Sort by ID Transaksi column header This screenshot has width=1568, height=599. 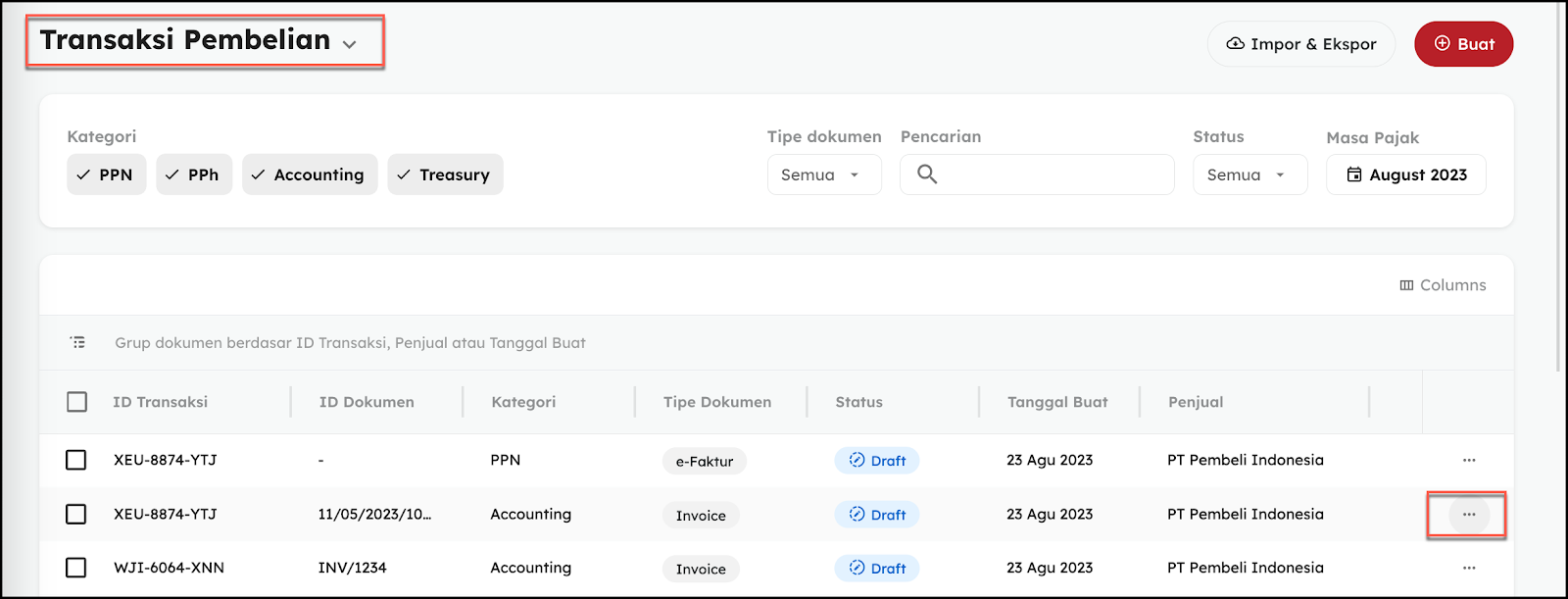point(160,402)
